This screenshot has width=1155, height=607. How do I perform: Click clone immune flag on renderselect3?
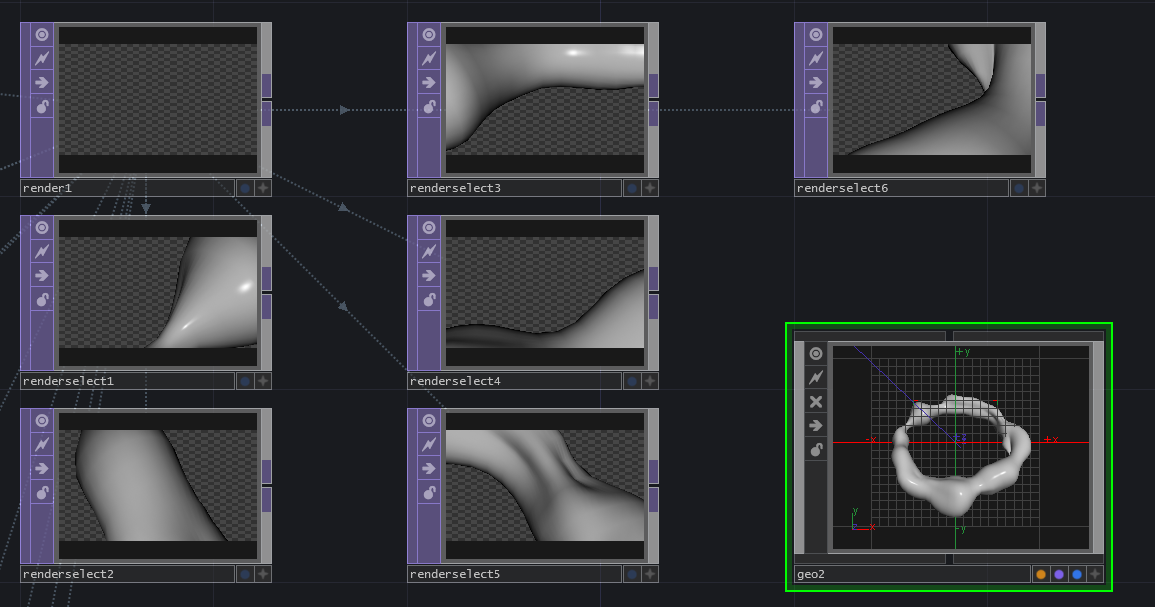pyautogui.click(x=429, y=58)
